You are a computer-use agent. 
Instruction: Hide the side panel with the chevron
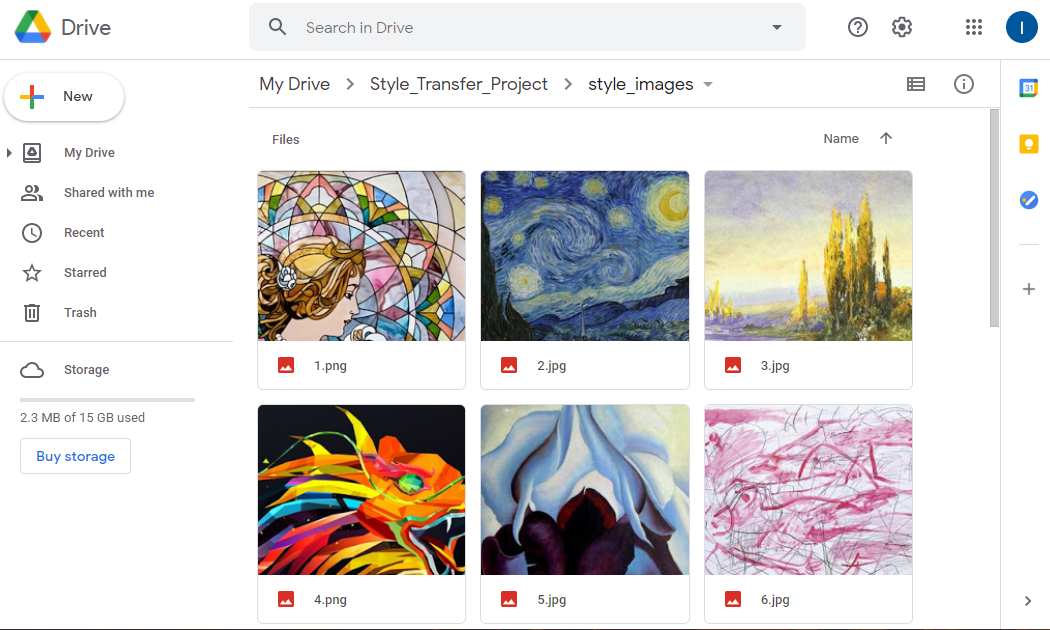coord(1028,601)
